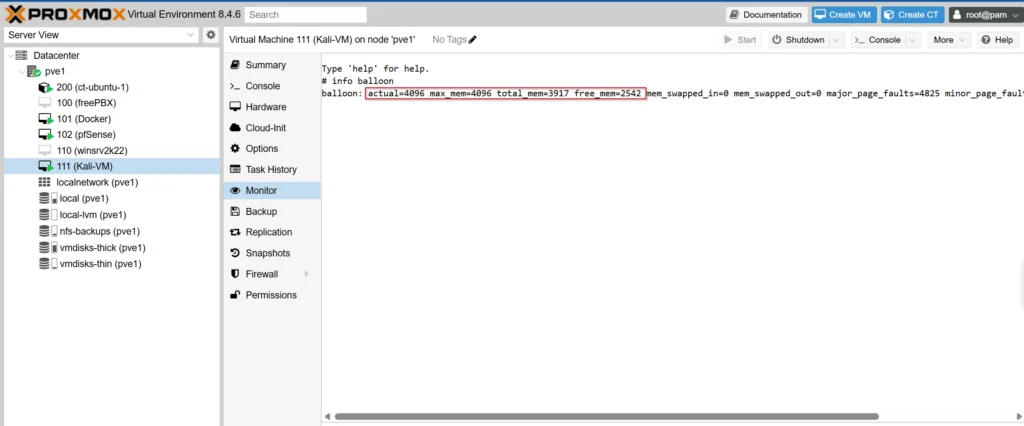Click 'Type help for help.' text
1024x426 pixels.
tap(376, 69)
